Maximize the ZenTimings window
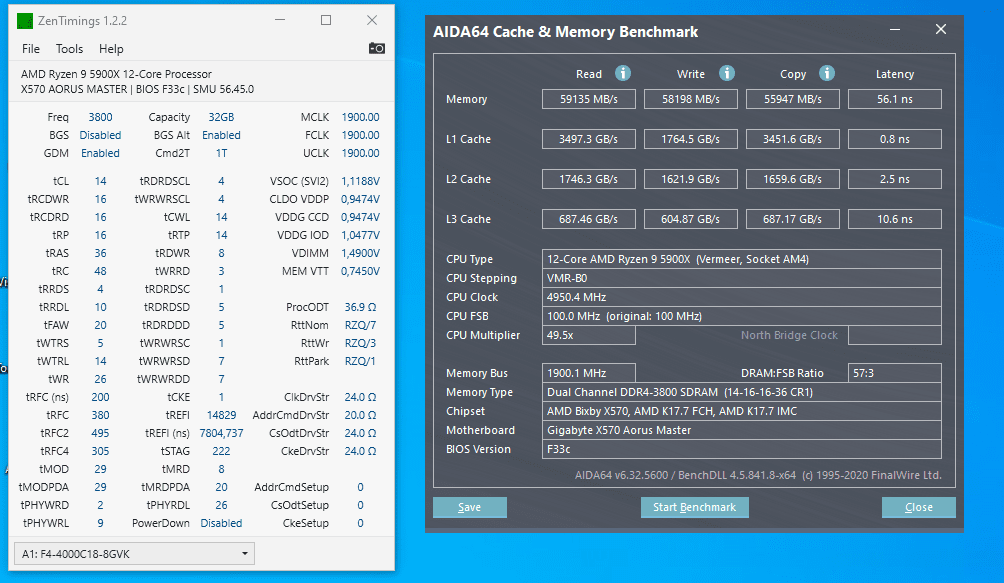 [x=326, y=20]
